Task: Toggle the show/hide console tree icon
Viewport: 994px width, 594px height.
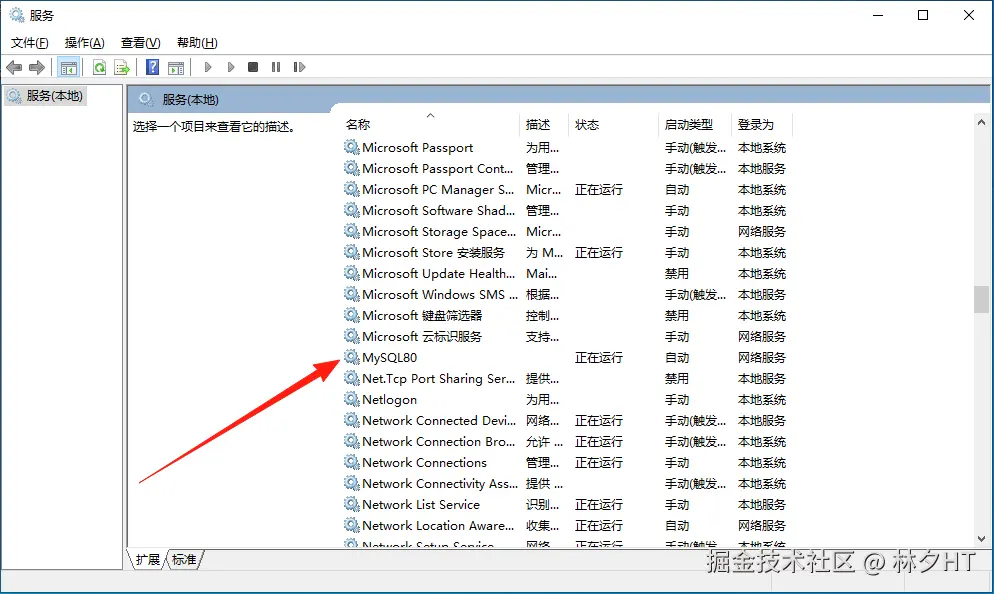Action: point(68,67)
